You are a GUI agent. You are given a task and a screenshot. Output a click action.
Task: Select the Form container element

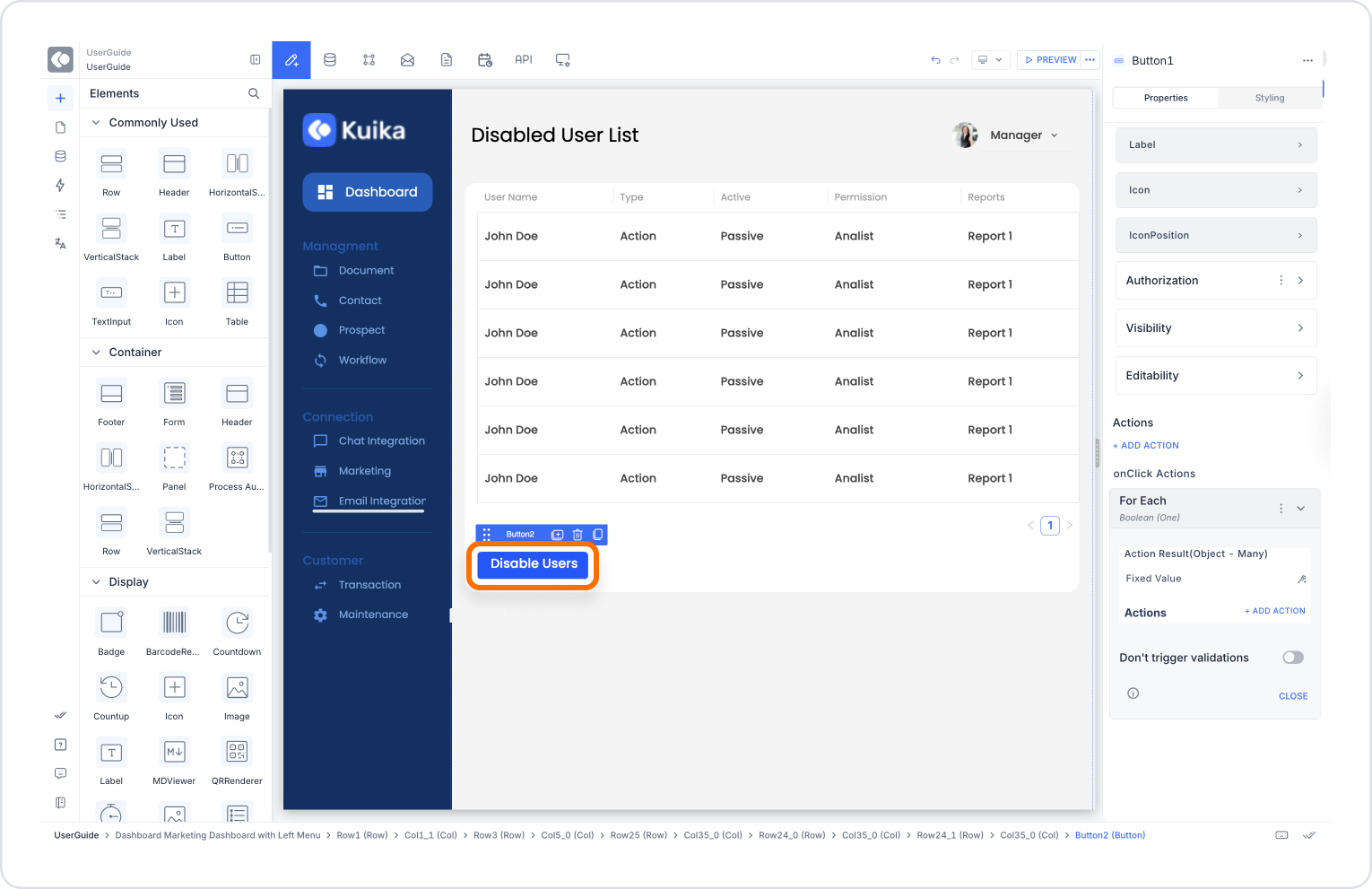[174, 403]
